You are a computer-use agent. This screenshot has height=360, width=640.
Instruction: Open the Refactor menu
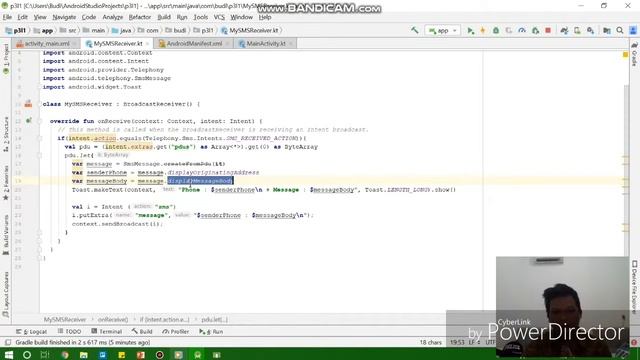tap(140, 17)
